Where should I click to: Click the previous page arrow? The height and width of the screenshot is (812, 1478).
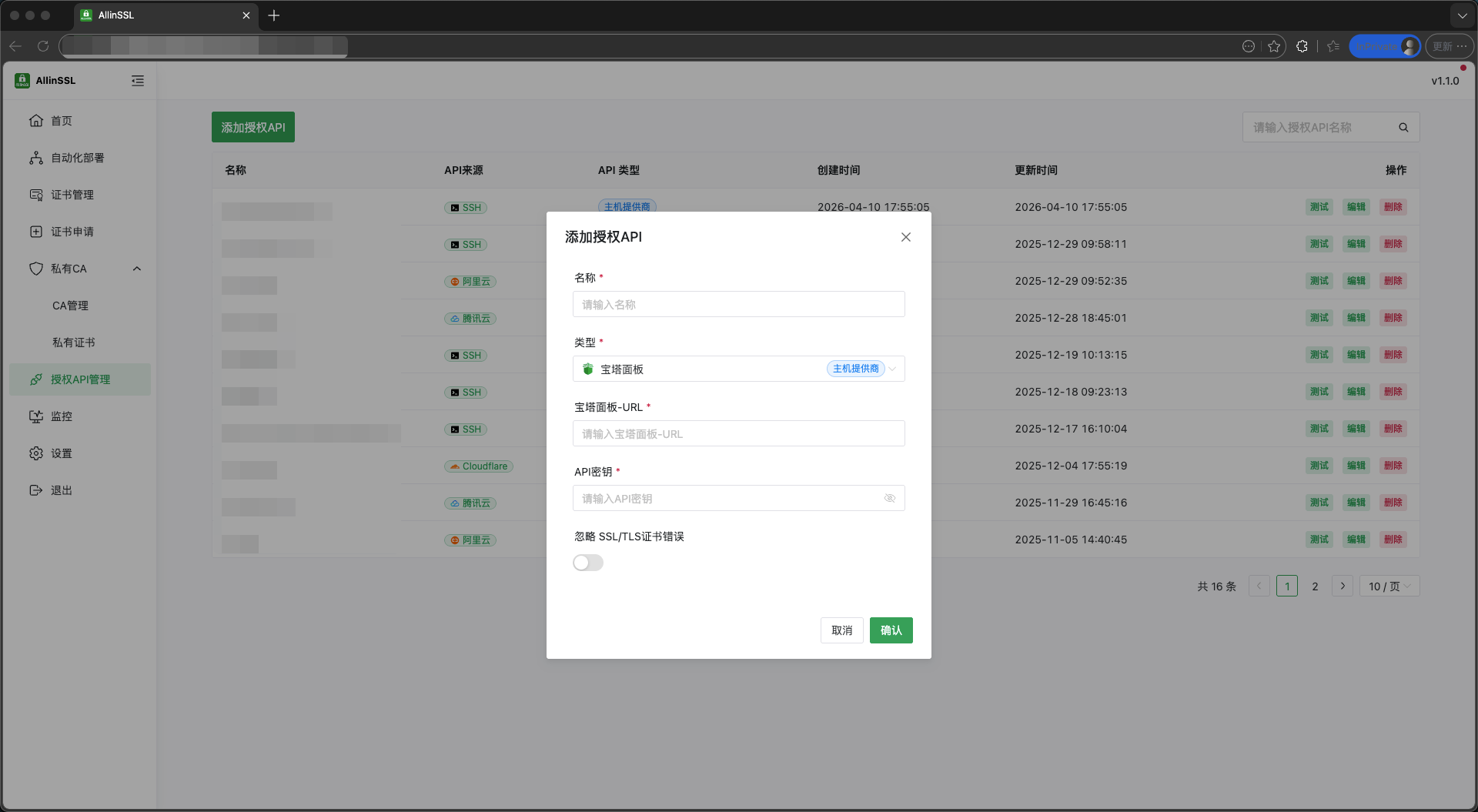click(1259, 586)
